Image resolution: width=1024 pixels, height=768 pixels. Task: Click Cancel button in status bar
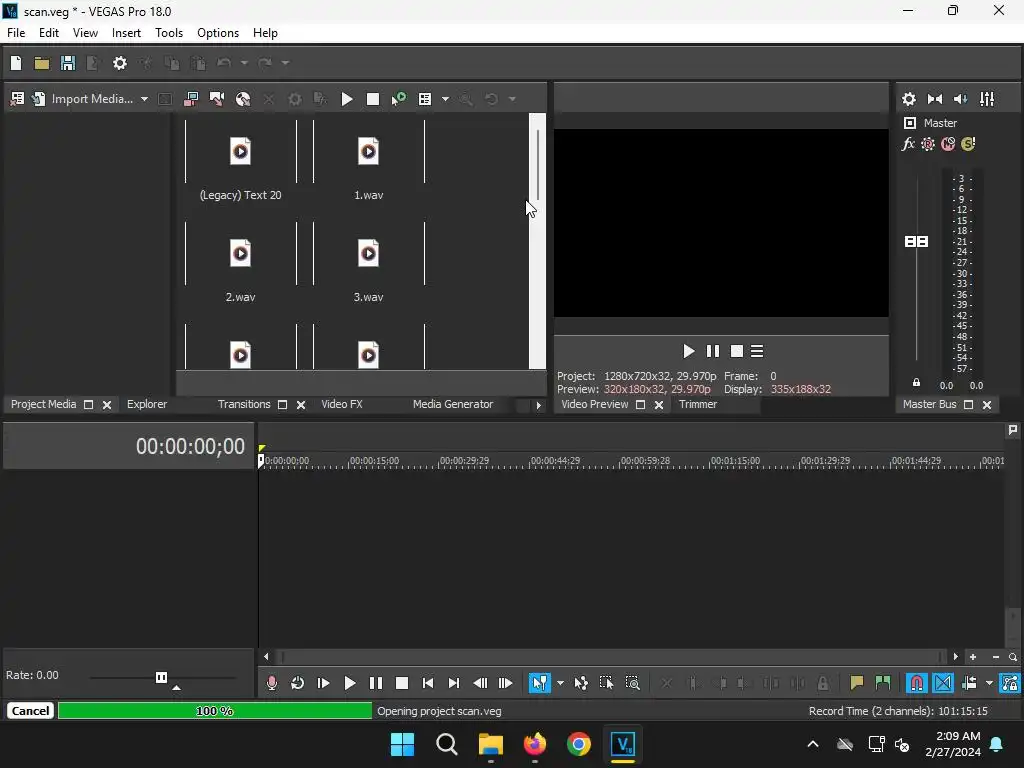point(30,711)
